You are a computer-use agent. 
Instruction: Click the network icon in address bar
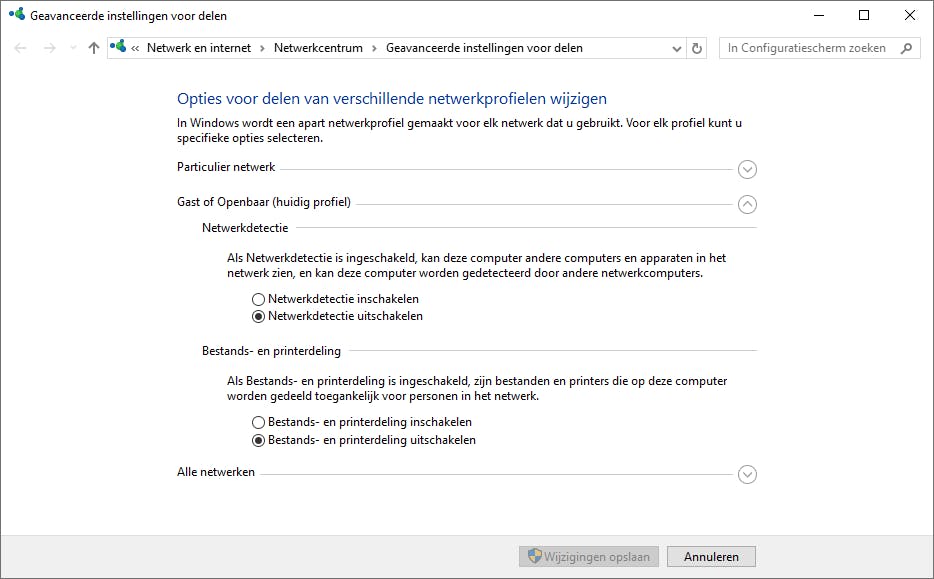tap(119, 47)
